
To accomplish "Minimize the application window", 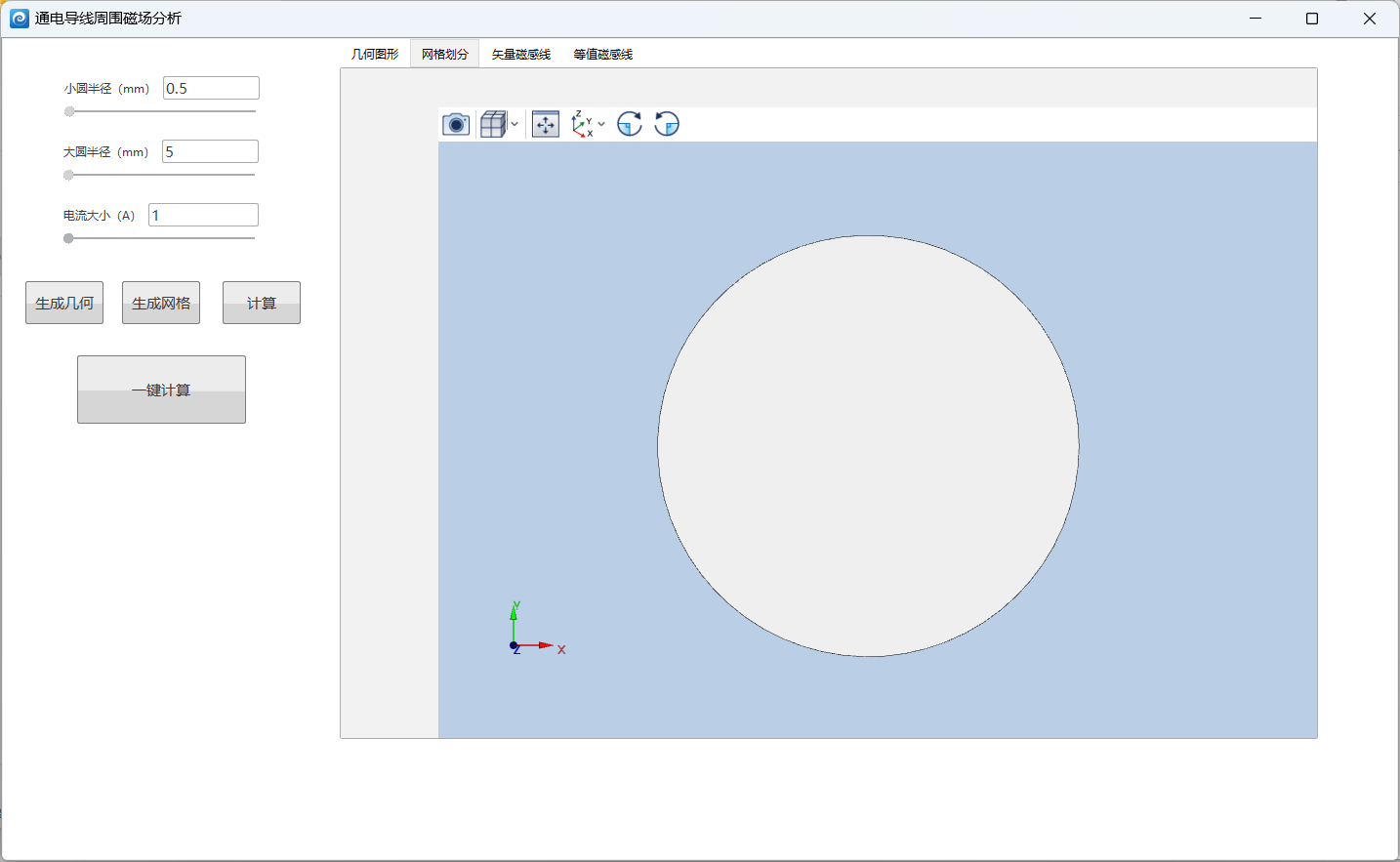I will [1256, 19].
